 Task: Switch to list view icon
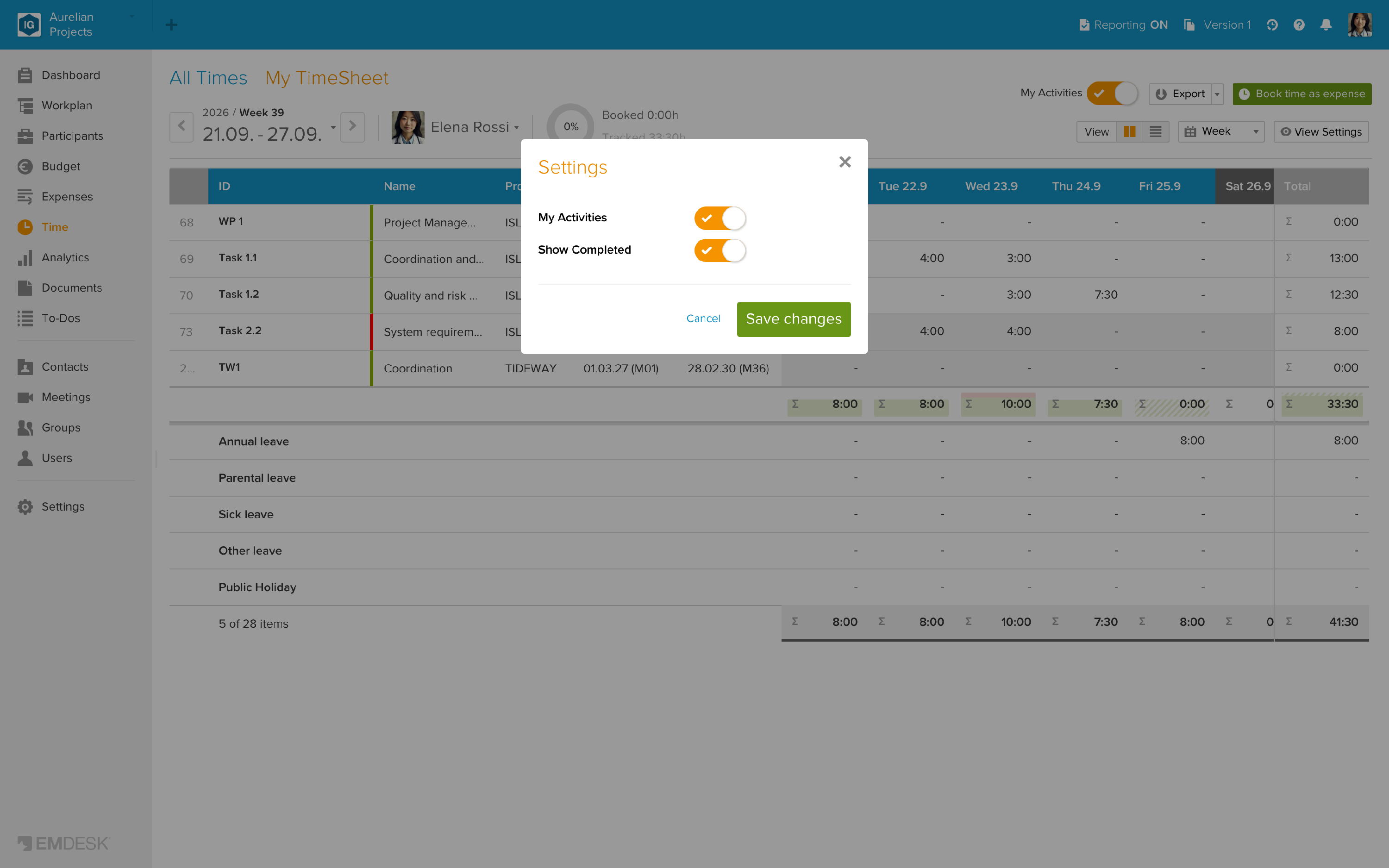1155,131
